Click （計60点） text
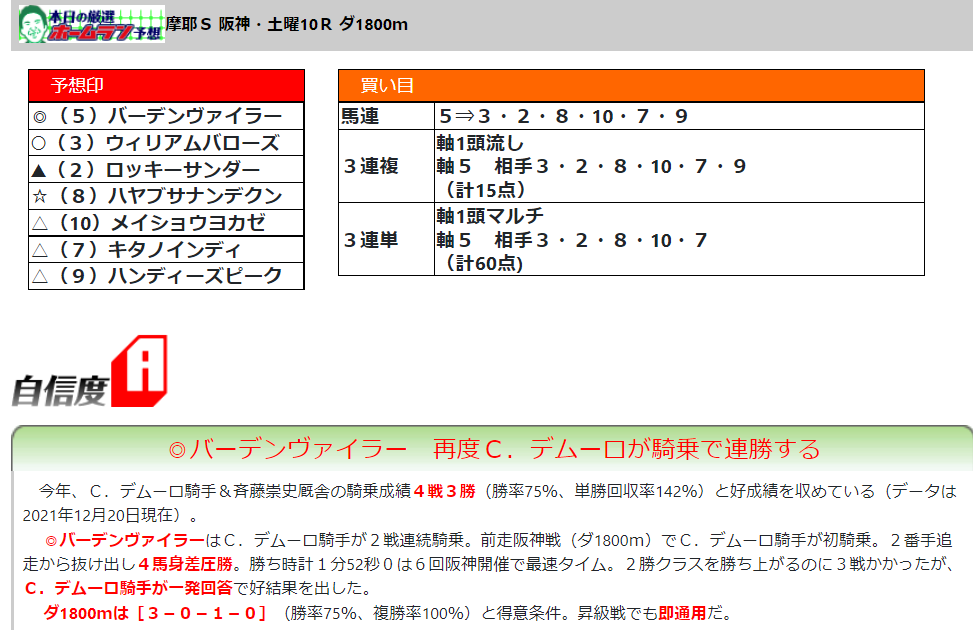 (485, 263)
